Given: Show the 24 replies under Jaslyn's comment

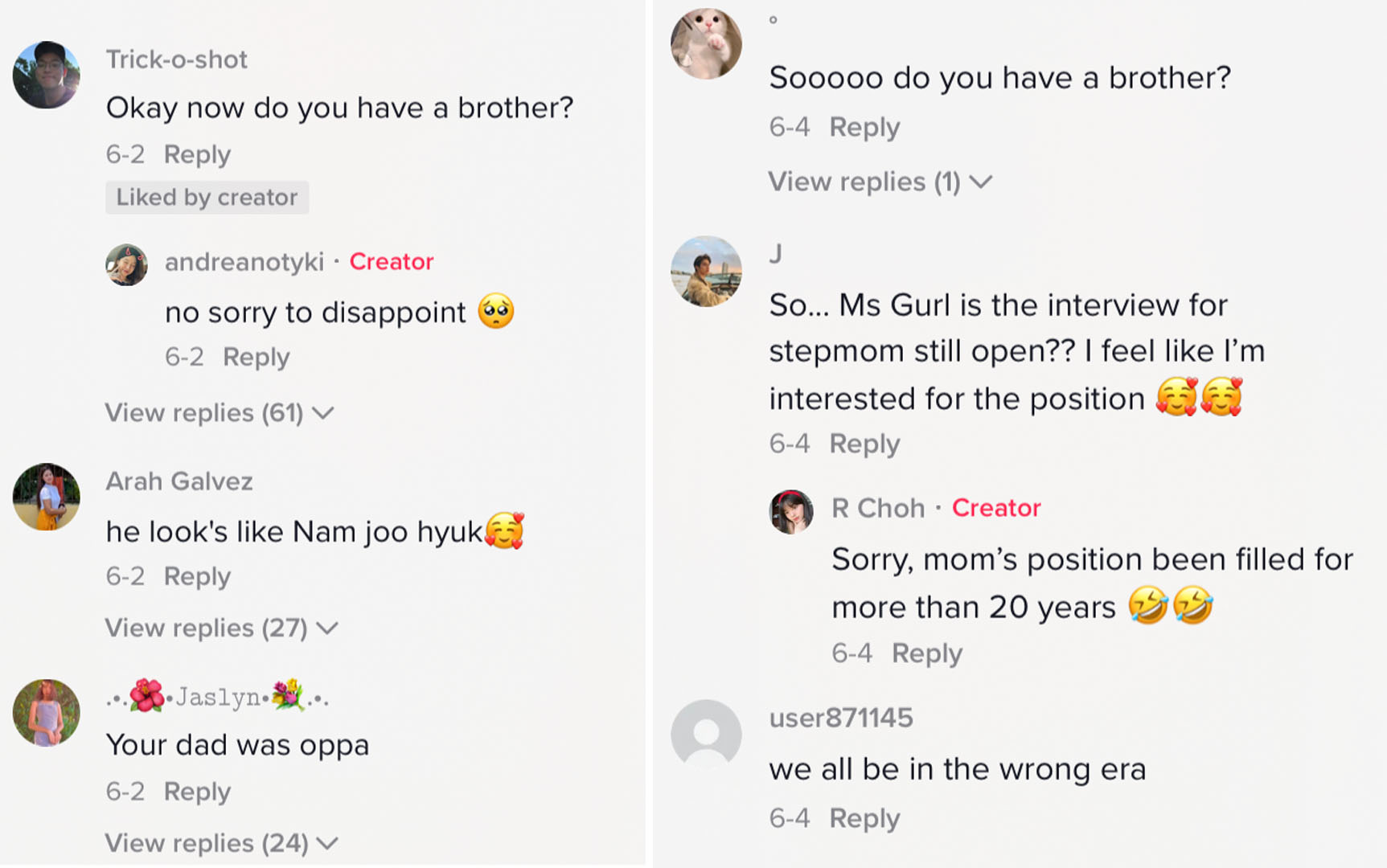Looking at the screenshot, I should [x=221, y=843].
